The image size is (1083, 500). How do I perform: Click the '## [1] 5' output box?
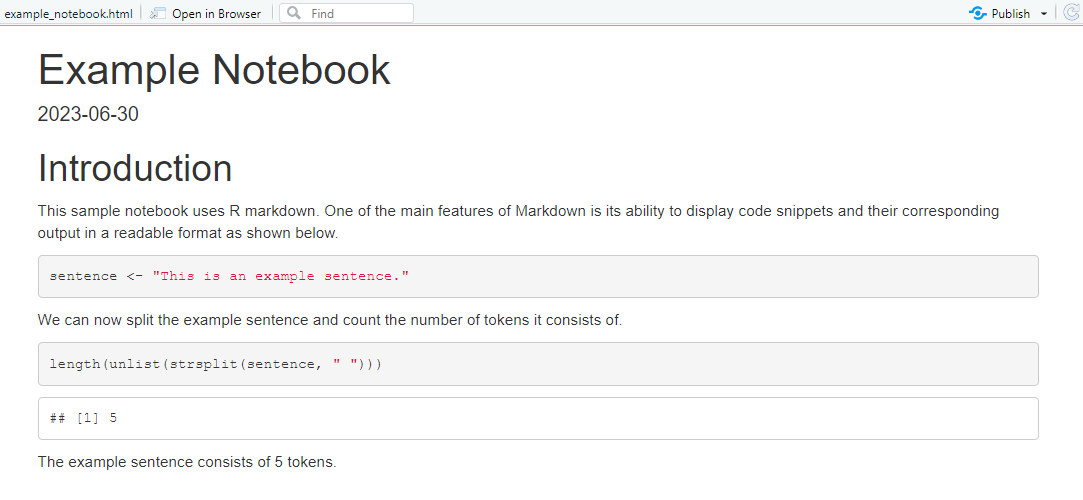pos(538,418)
